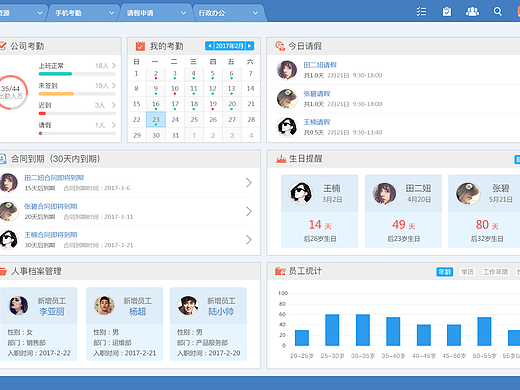Click 李亚丽 new employee photo
This screenshot has width=520, height=390.
pos(18,305)
